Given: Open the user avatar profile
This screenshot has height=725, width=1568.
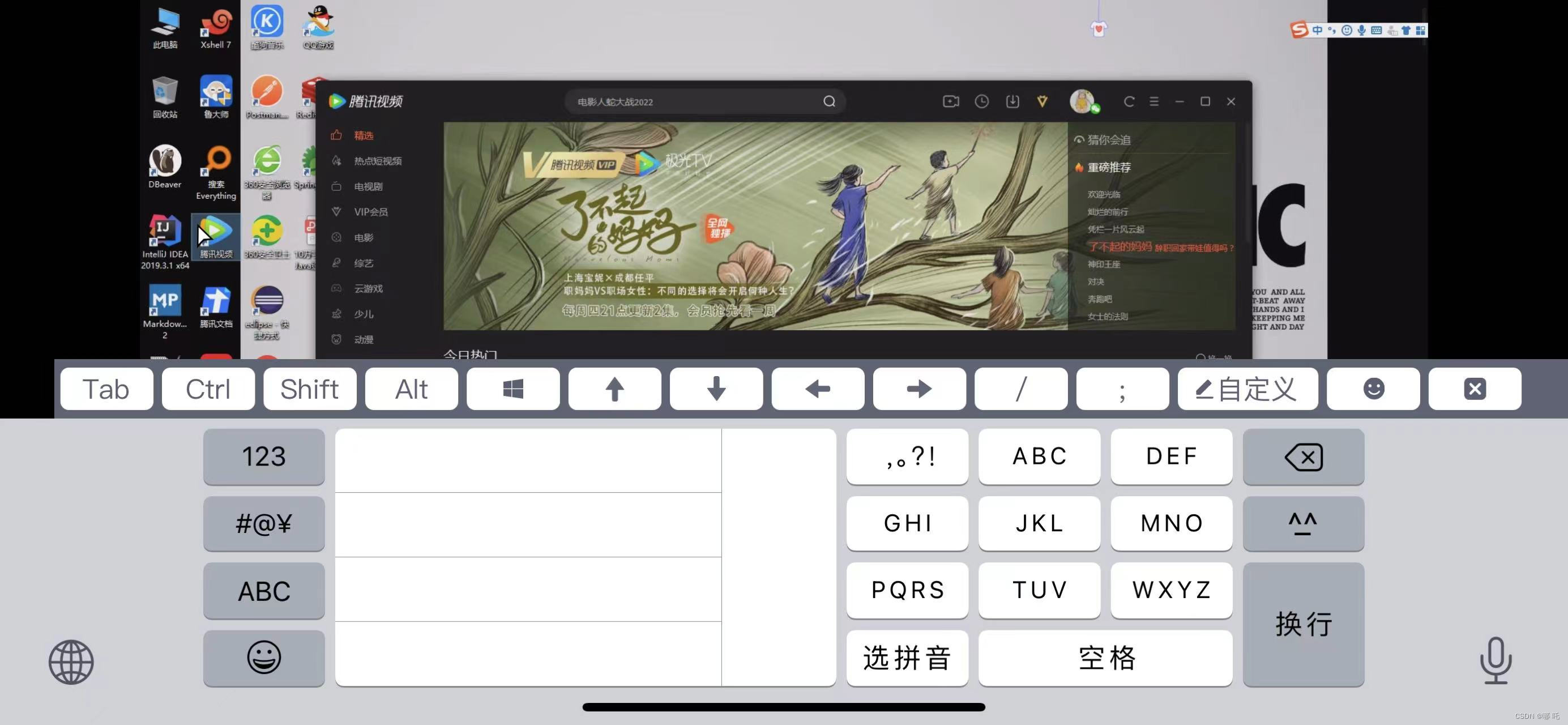Looking at the screenshot, I should [1082, 101].
